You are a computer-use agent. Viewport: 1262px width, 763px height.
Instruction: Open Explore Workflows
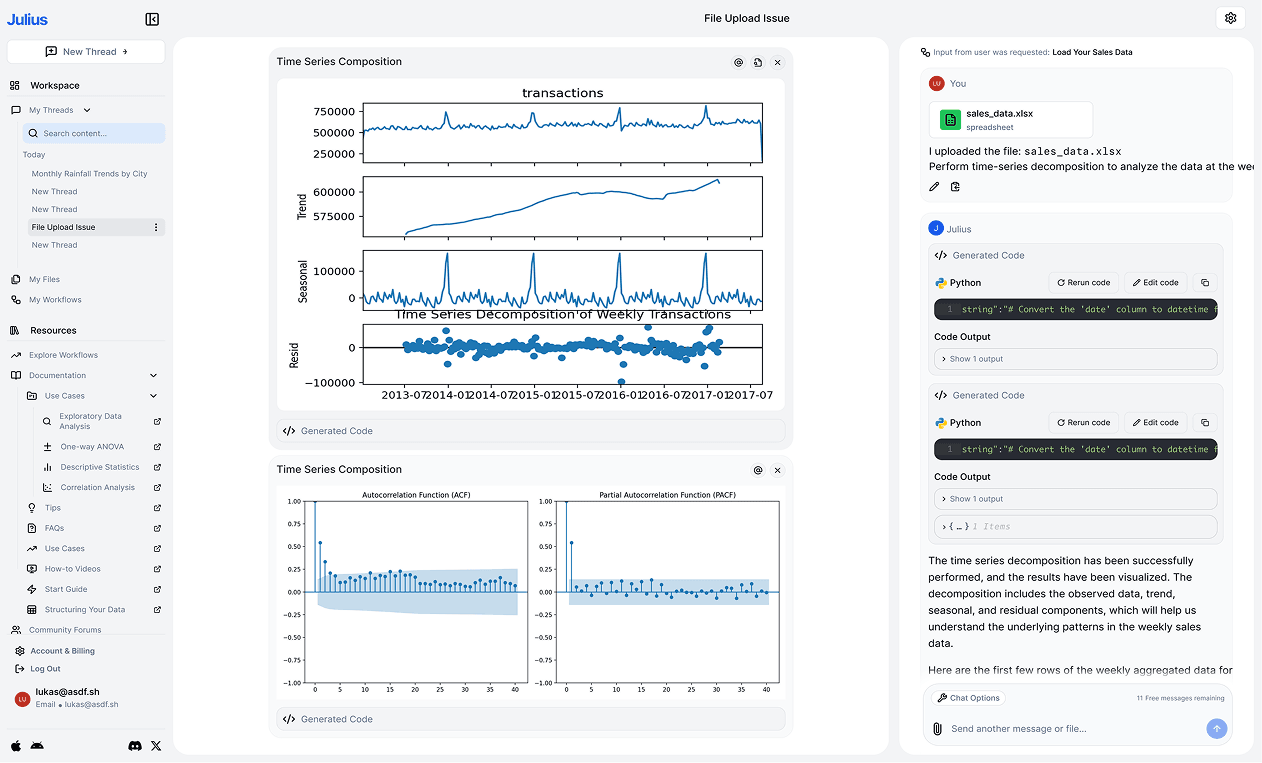click(63, 355)
